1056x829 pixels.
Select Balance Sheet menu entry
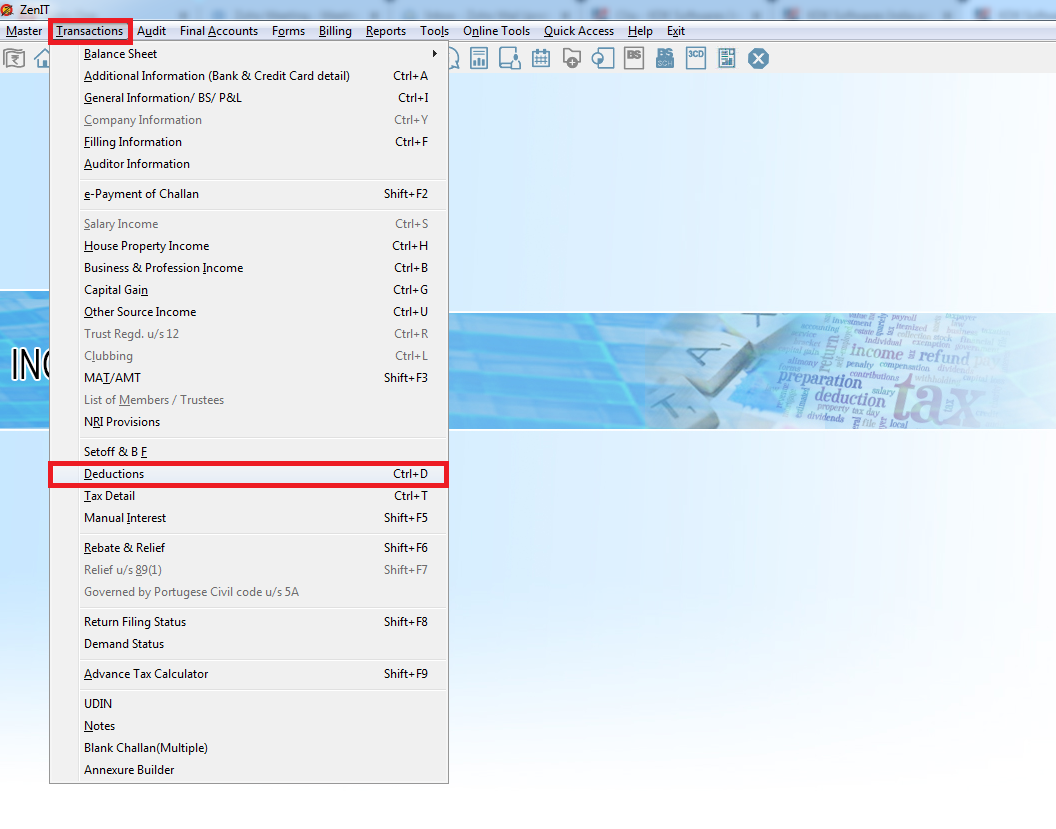(x=249, y=54)
